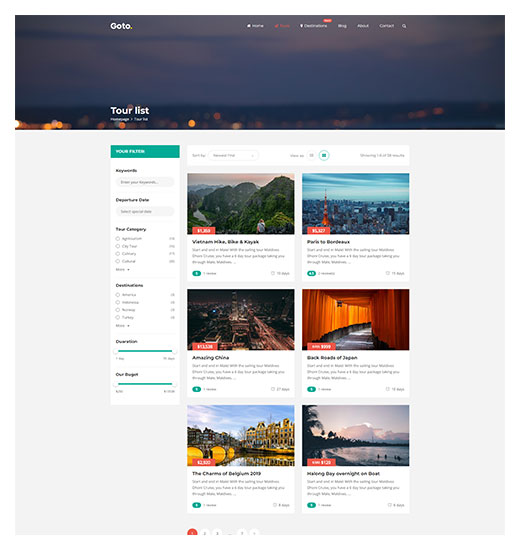Select the grid view layout icon
This screenshot has width=520, height=550.
pyautogui.click(x=324, y=155)
